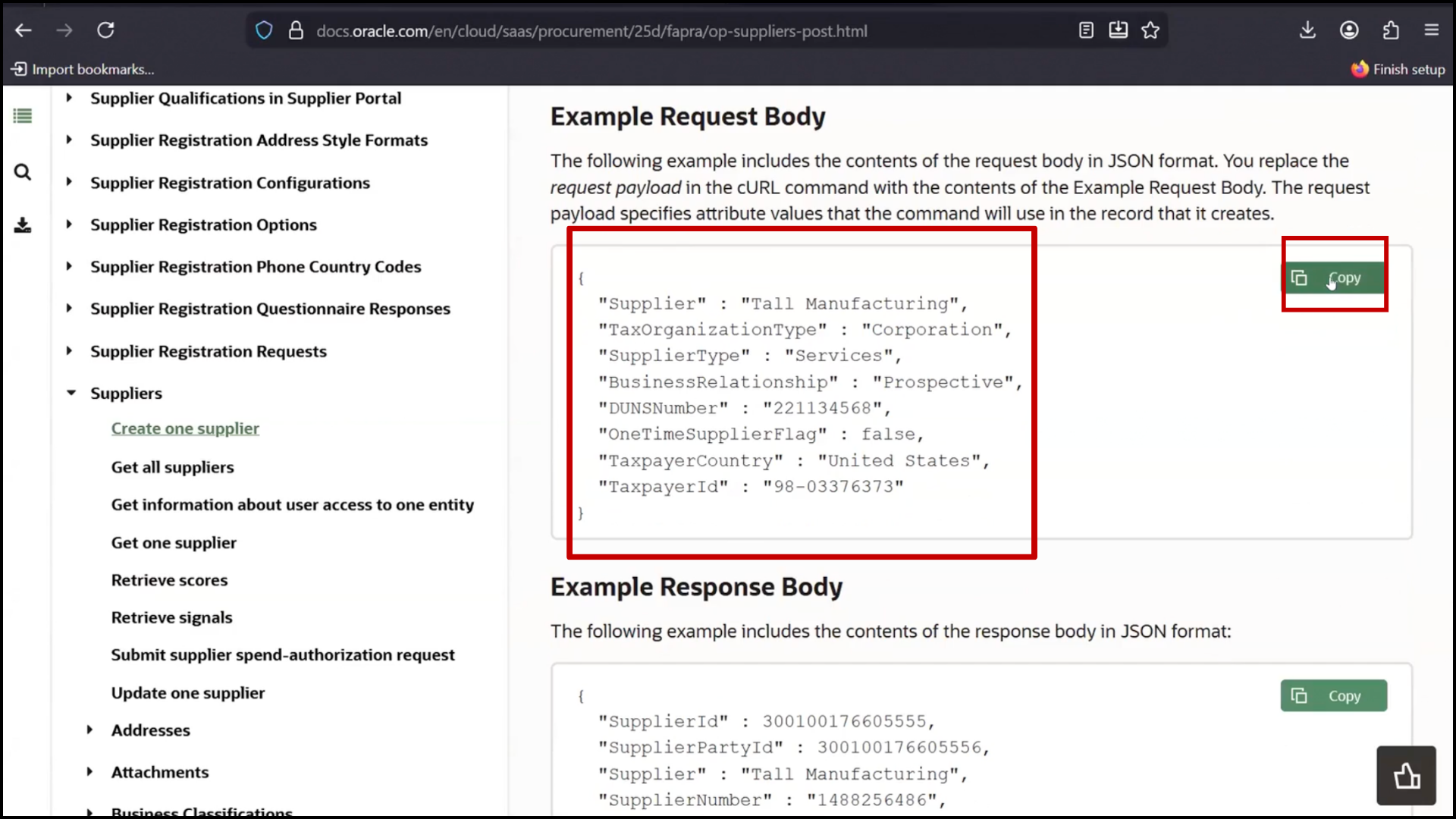Image resolution: width=1456 pixels, height=819 pixels.
Task: Open Retrieve scores
Action: click(x=169, y=580)
